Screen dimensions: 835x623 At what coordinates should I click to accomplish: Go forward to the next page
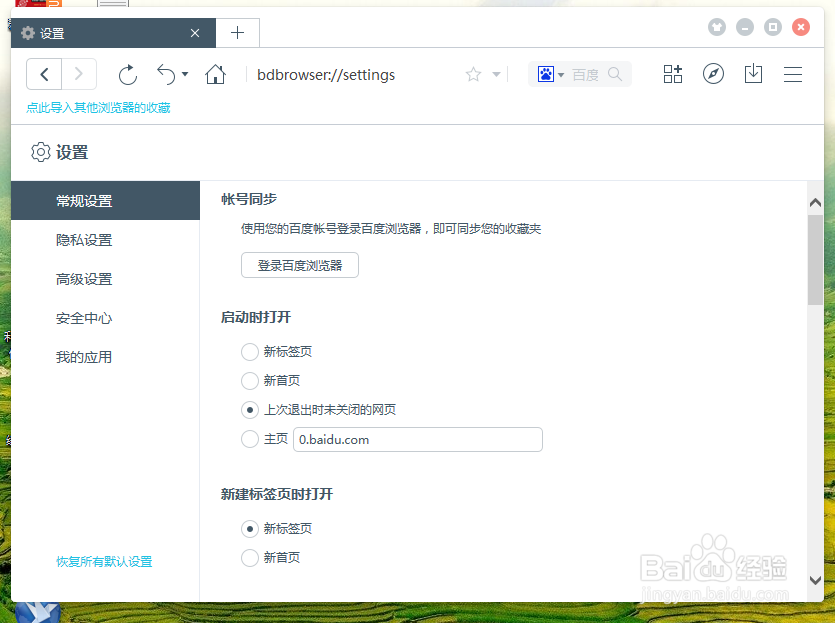tap(79, 74)
